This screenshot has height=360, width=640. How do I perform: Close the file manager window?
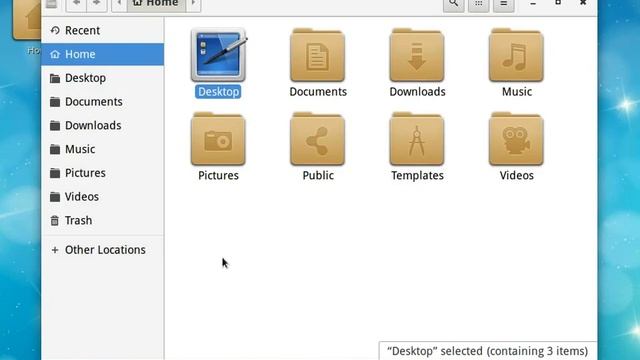(583, 3)
